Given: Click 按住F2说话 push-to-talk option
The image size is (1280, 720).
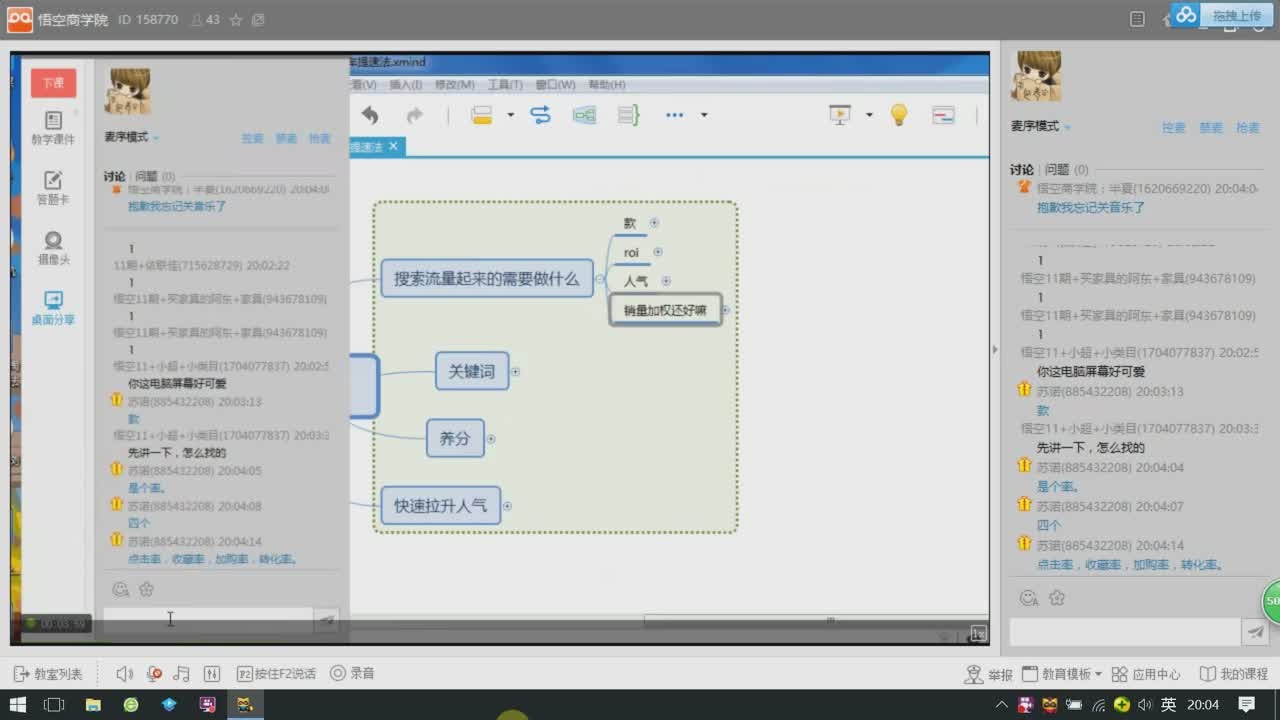Looking at the screenshot, I should pos(276,674).
